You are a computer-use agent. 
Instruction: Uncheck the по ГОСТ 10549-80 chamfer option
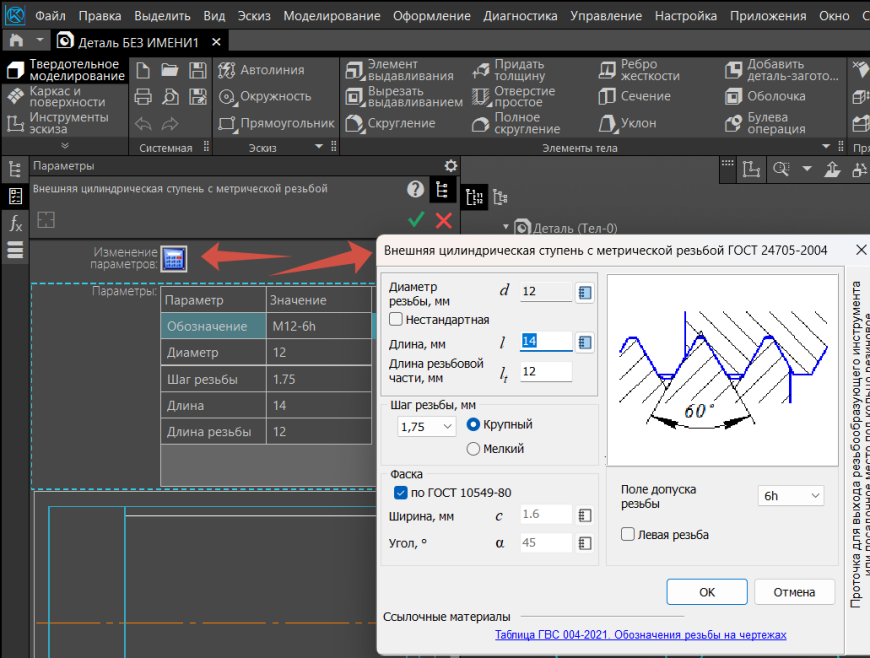(x=401, y=493)
